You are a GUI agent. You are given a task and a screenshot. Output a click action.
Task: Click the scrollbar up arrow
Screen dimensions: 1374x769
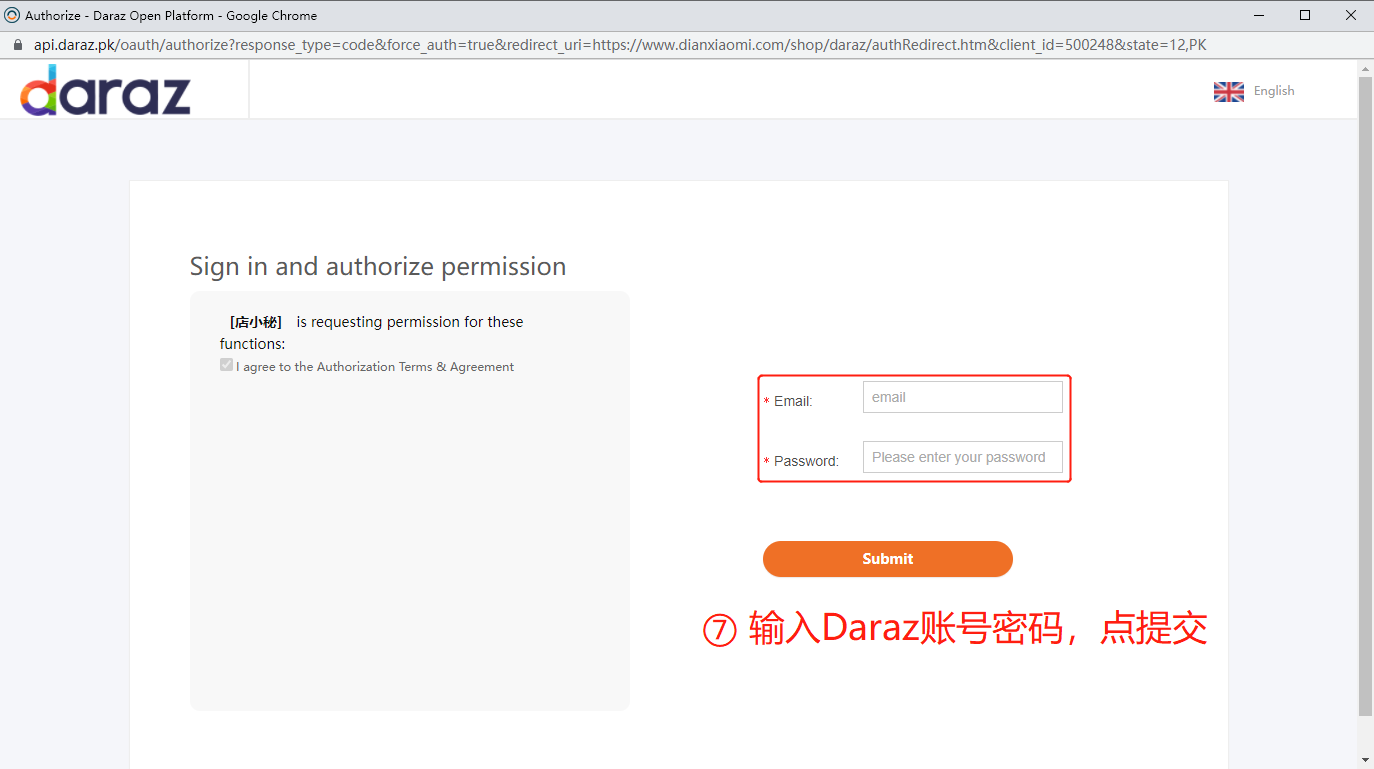[x=1365, y=68]
